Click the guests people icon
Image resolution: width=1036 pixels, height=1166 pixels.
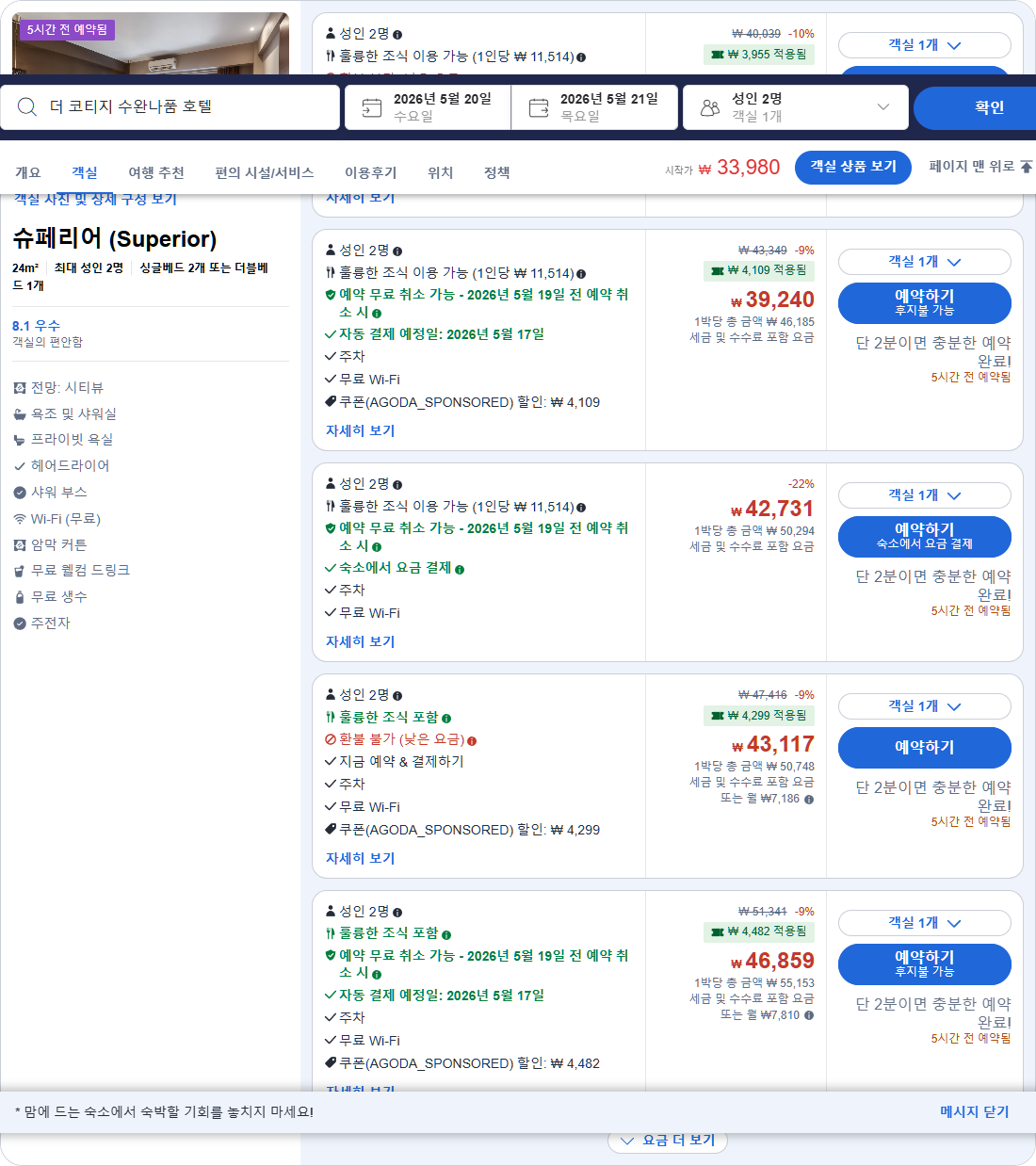point(710,107)
